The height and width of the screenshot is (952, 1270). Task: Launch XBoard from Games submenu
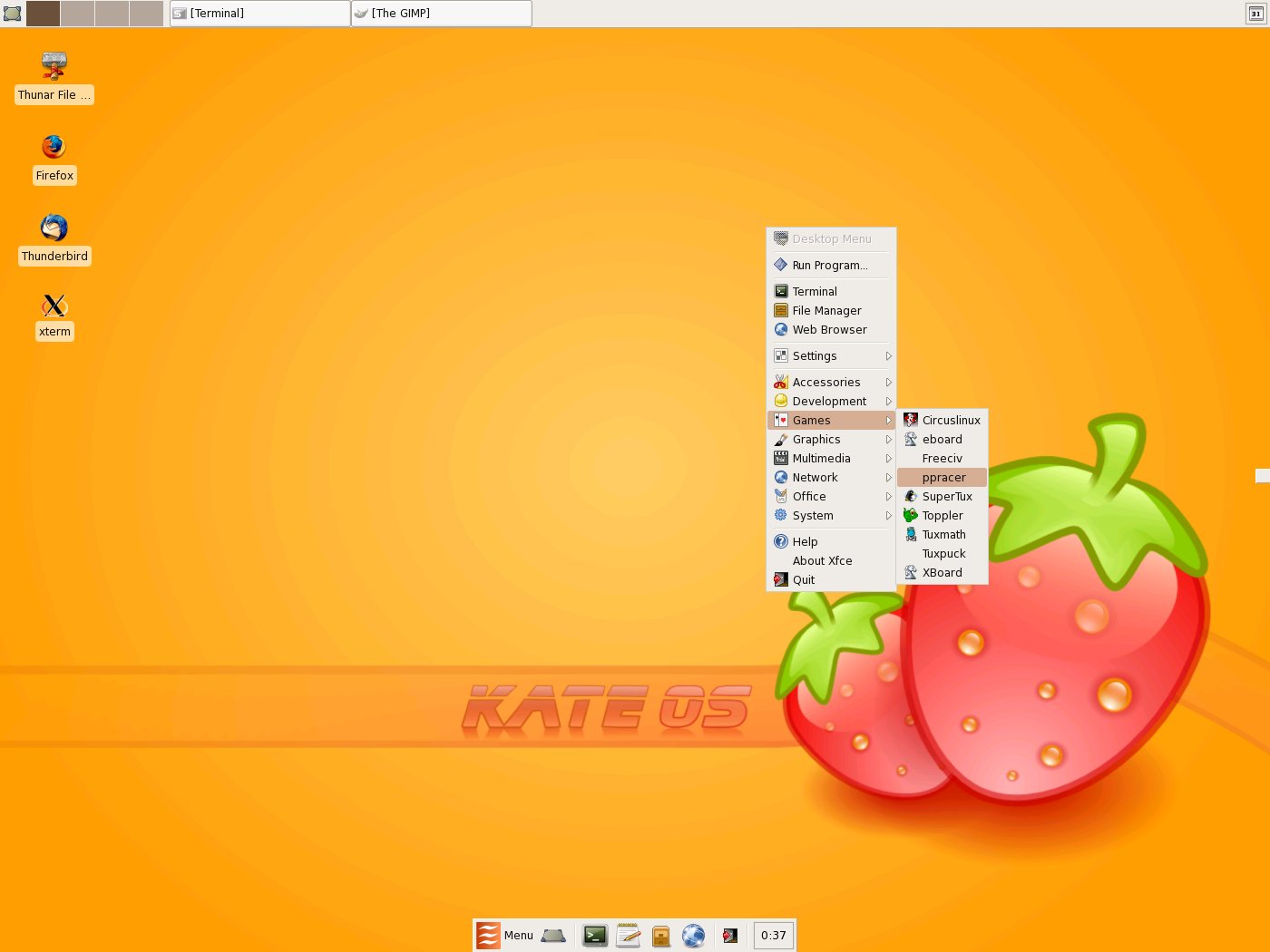(x=942, y=572)
